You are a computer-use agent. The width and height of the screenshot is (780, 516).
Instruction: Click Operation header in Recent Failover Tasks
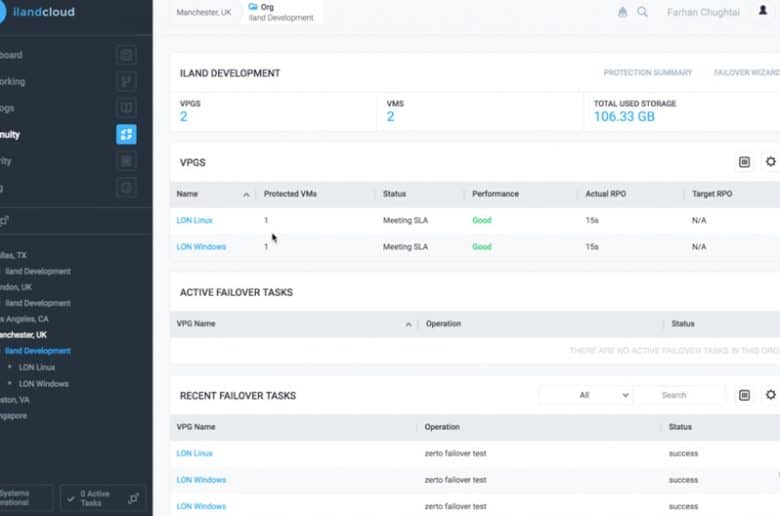tap(442, 427)
